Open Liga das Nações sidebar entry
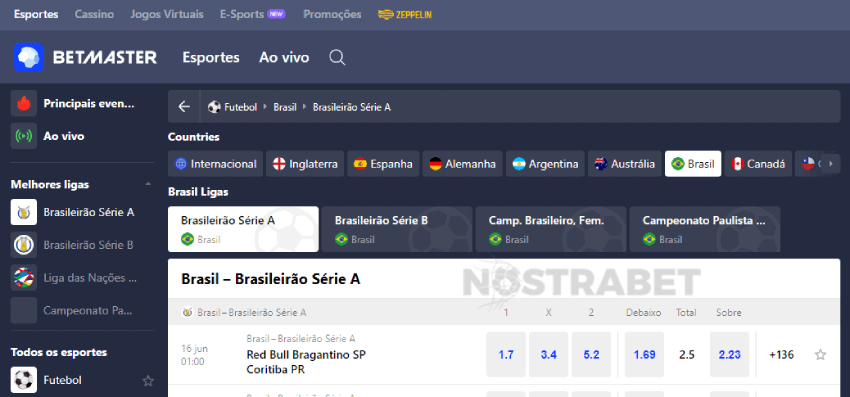The height and width of the screenshot is (397, 850). click(83, 278)
